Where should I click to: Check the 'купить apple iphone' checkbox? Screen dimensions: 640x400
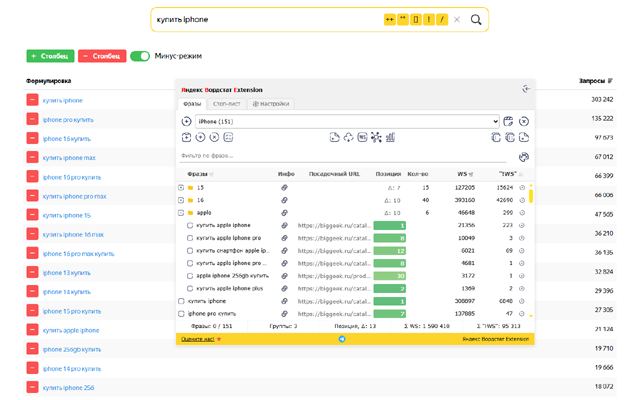click(190, 225)
